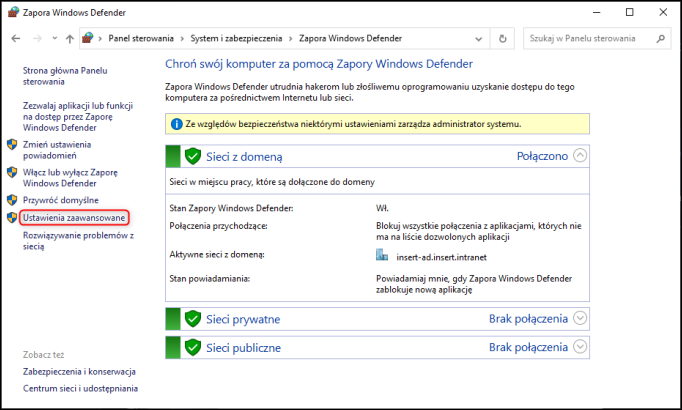This screenshot has width=682, height=410.
Task: Click 'Zapora Windows Defender' breadcrumb segment
Action: [x=350, y=38]
